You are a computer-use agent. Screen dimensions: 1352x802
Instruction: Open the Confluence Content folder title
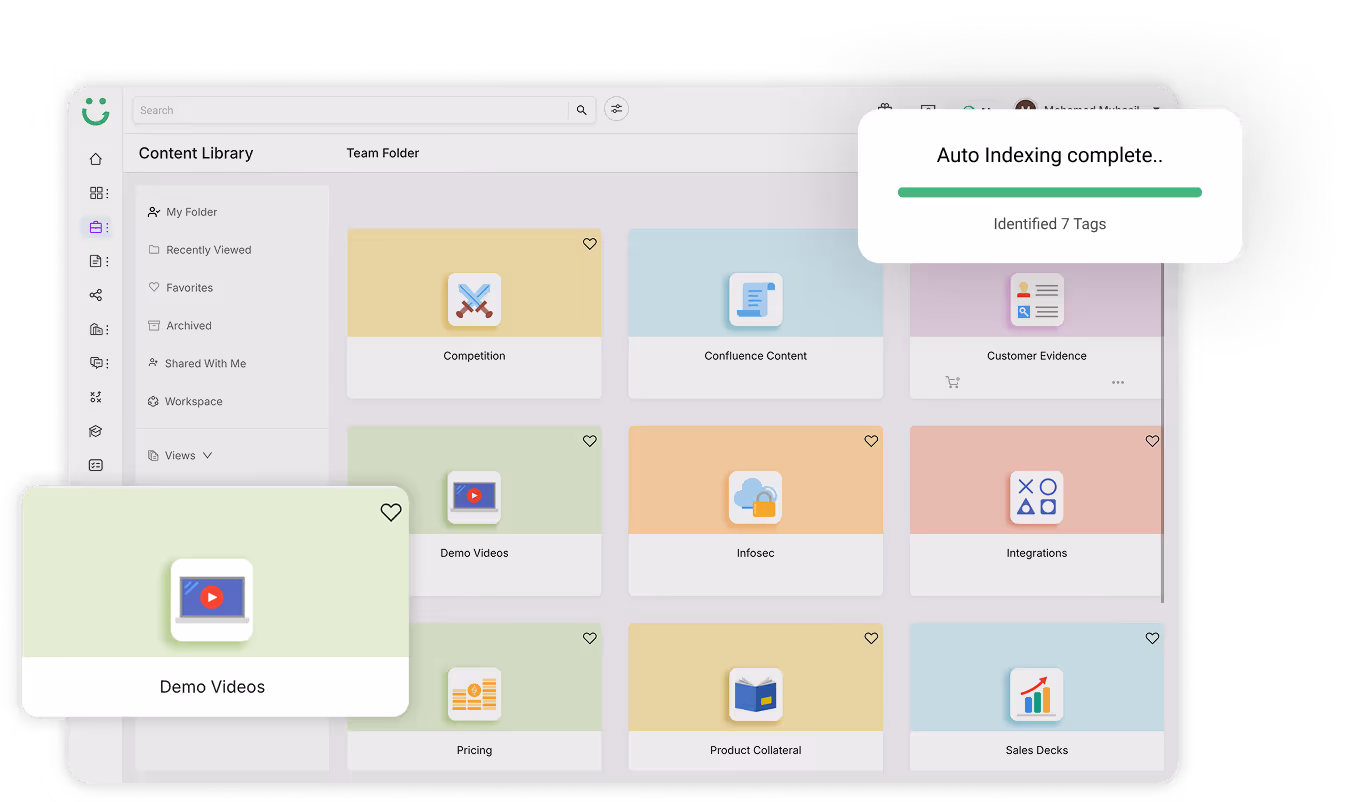[x=755, y=356]
